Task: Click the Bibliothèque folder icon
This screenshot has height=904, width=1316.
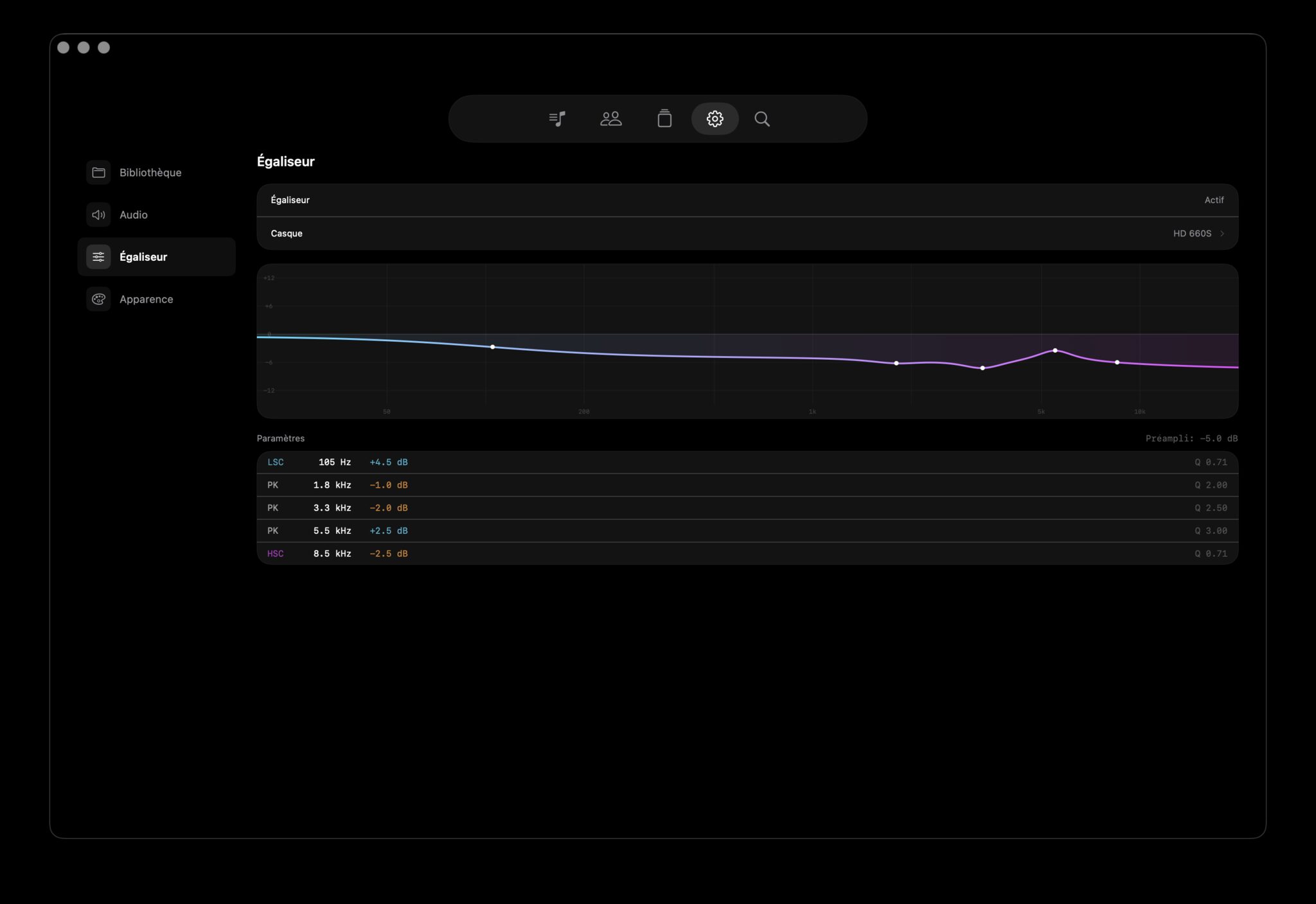Action: (x=98, y=172)
